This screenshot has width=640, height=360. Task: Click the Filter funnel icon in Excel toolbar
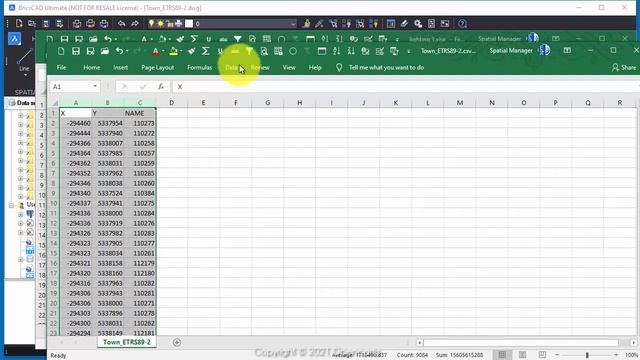click(x=249, y=51)
